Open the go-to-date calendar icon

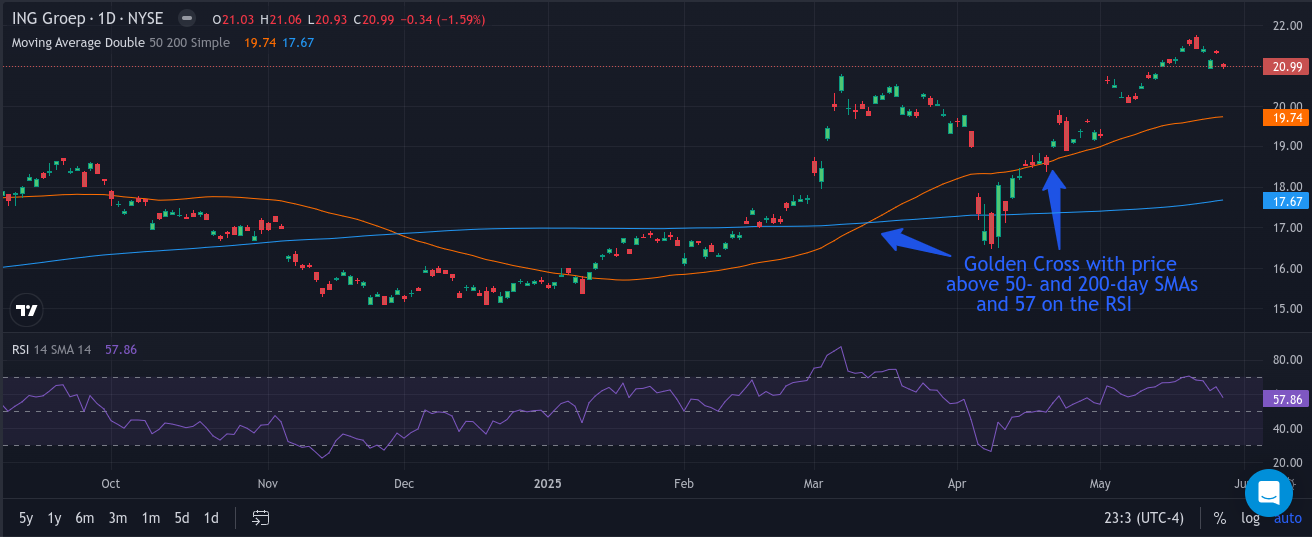(x=261, y=518)
